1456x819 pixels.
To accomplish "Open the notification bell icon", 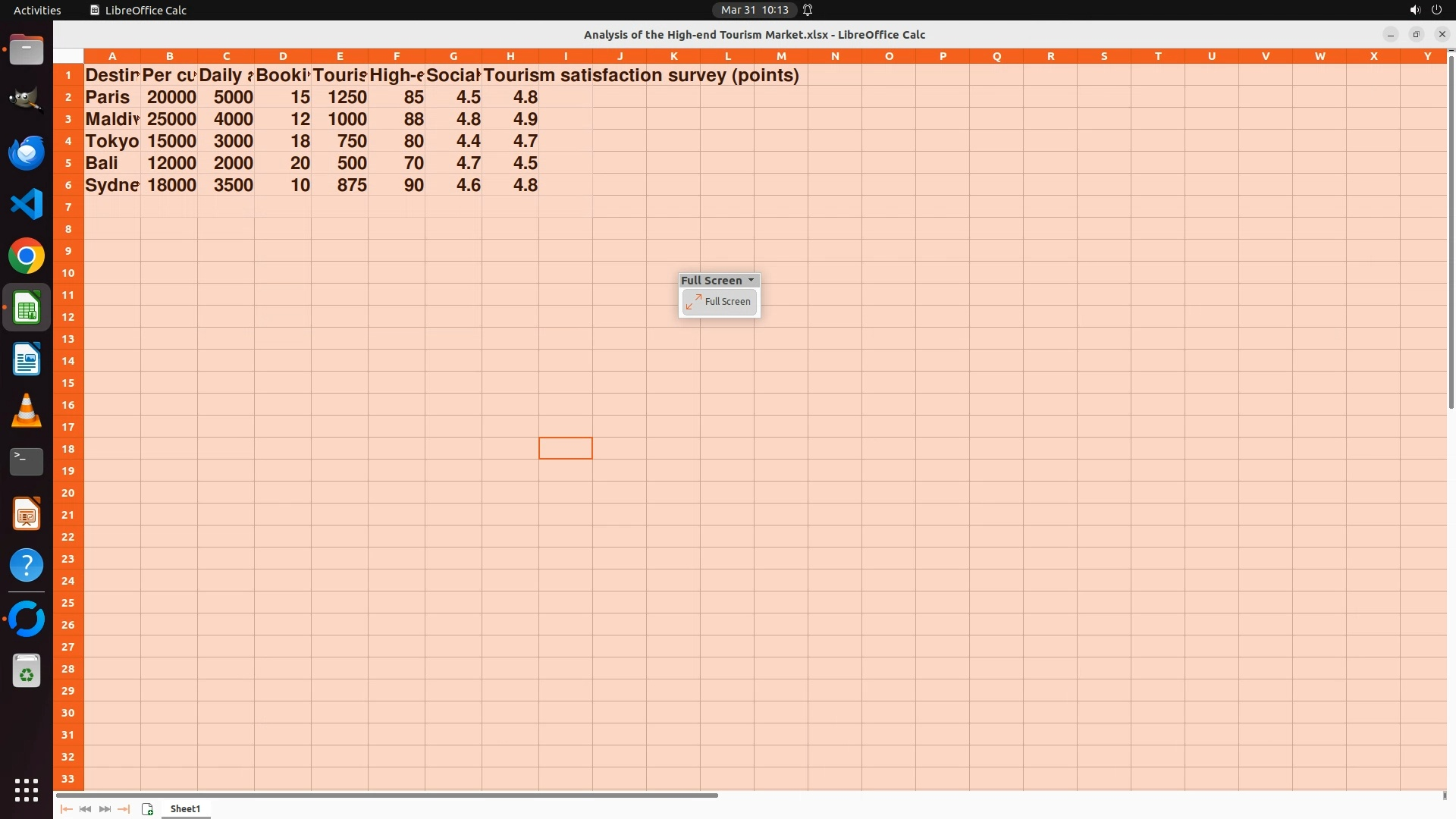I will pos(808,10).
